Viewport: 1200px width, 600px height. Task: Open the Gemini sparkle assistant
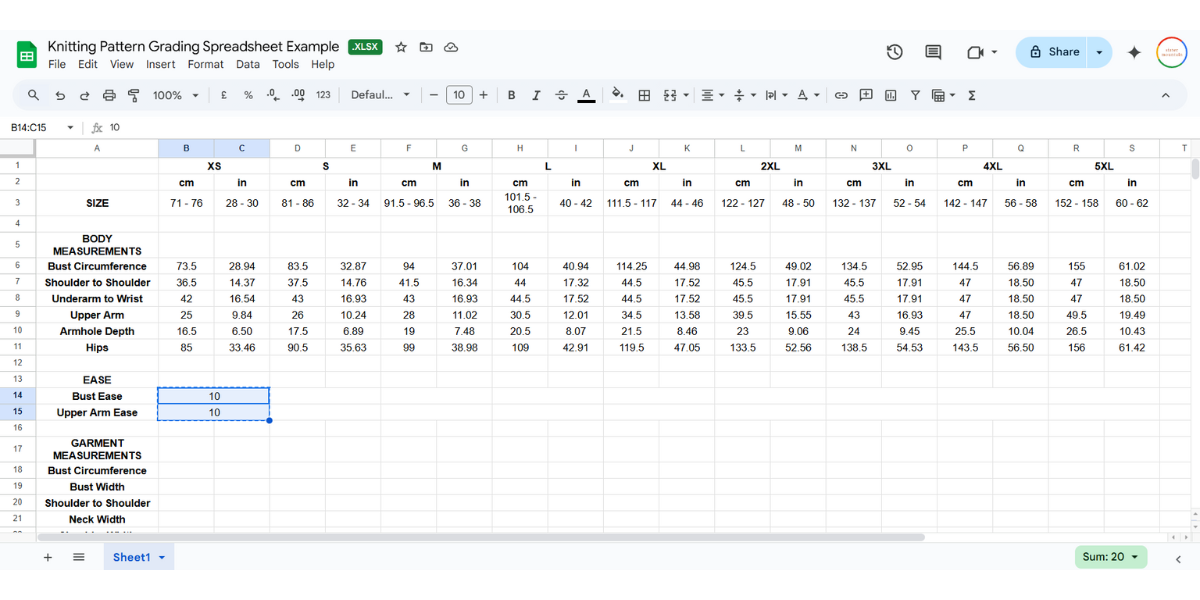(1134, 52)
